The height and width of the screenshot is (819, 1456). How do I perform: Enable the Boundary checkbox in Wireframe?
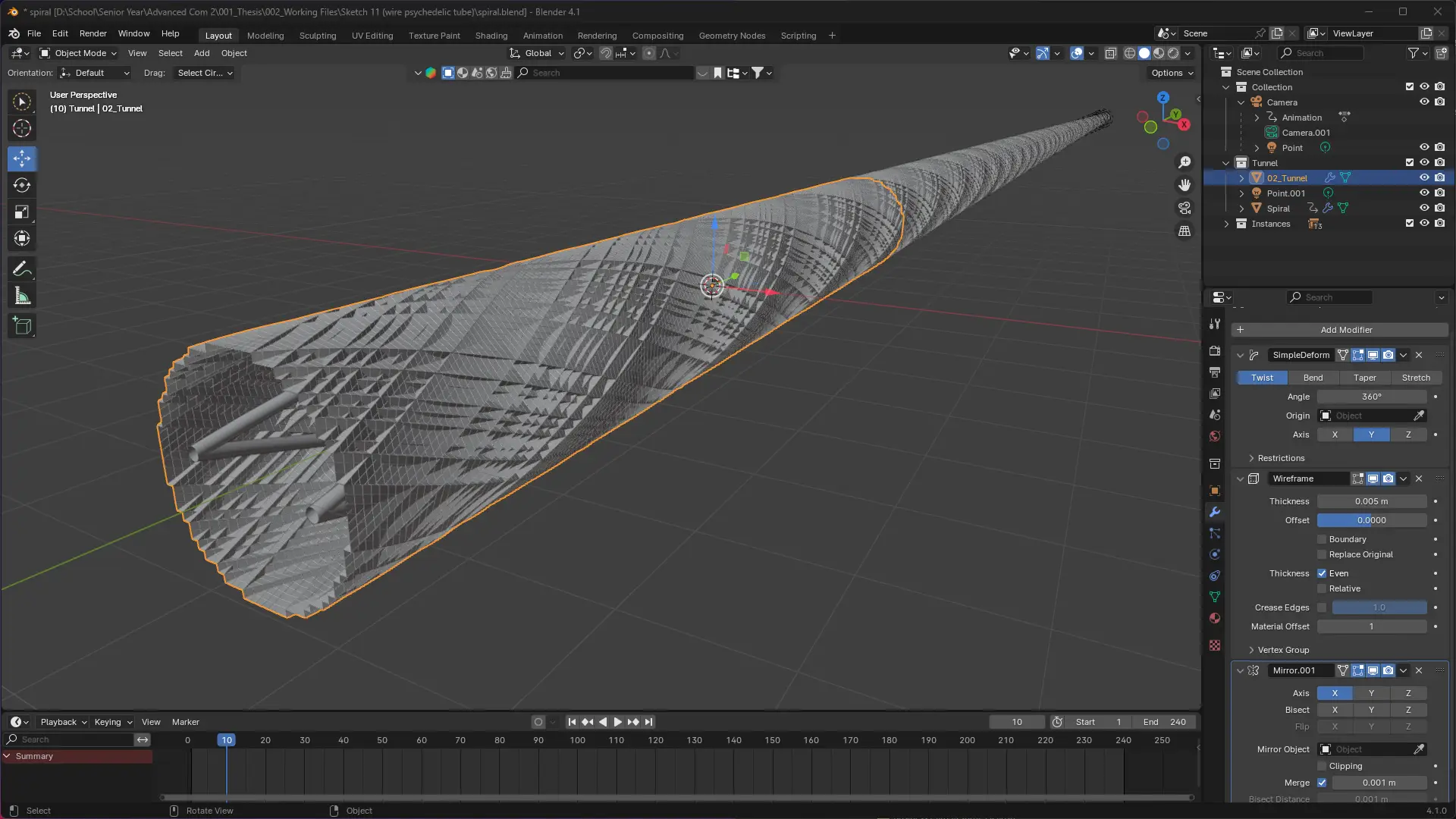pyautogui.click(x=1322, y=539)
